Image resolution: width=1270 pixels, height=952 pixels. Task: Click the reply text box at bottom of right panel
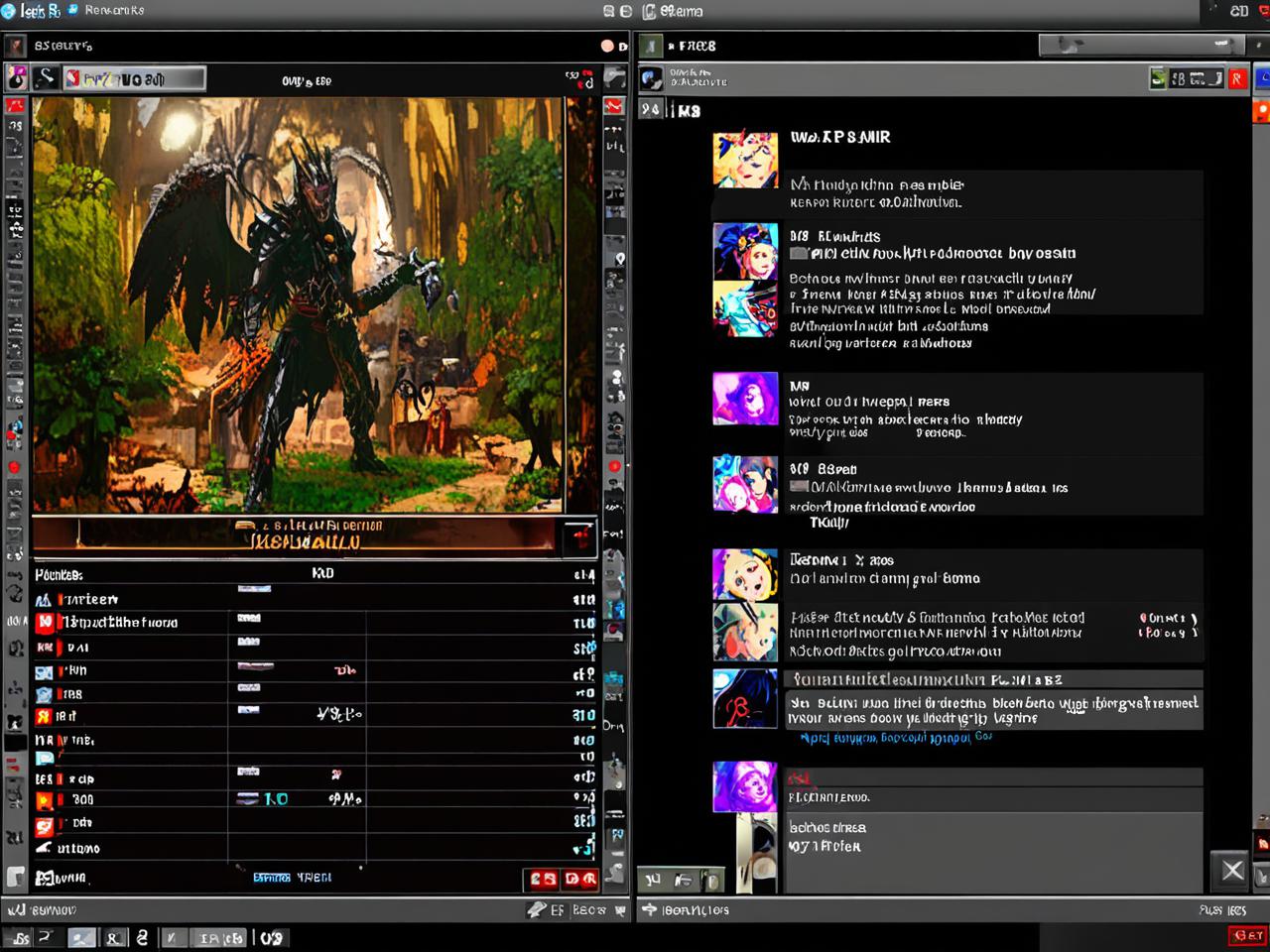coord(994,853)
